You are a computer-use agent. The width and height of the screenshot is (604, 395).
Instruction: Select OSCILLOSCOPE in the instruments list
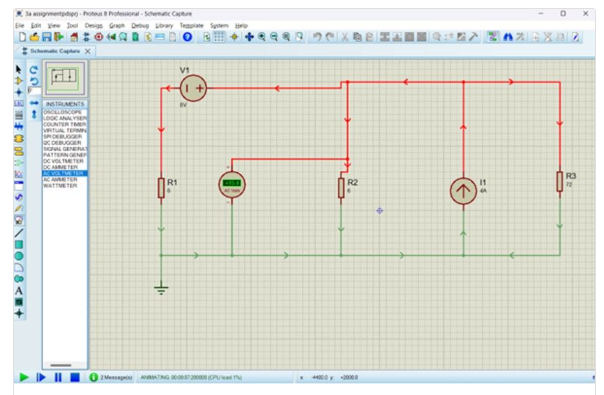click(x=65, y=112)
